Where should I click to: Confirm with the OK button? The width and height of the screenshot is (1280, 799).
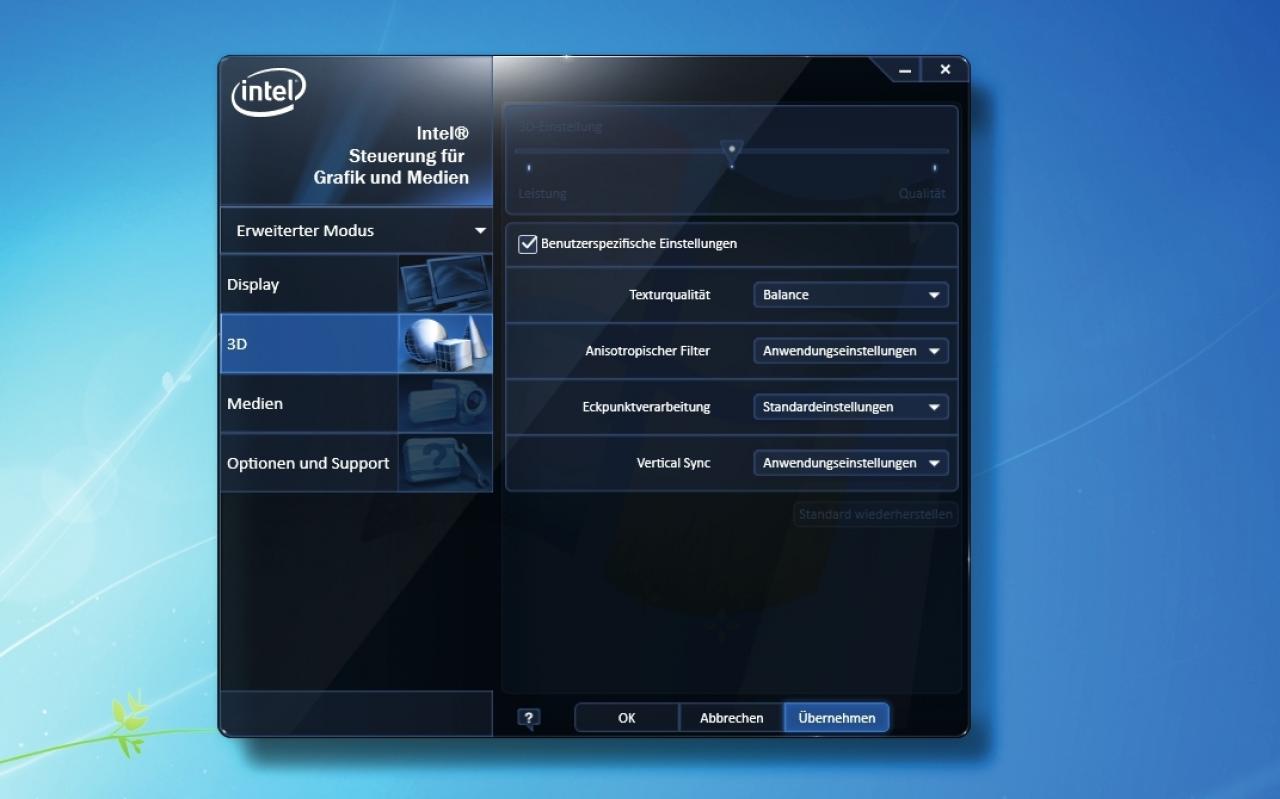(x=627, y=718)
